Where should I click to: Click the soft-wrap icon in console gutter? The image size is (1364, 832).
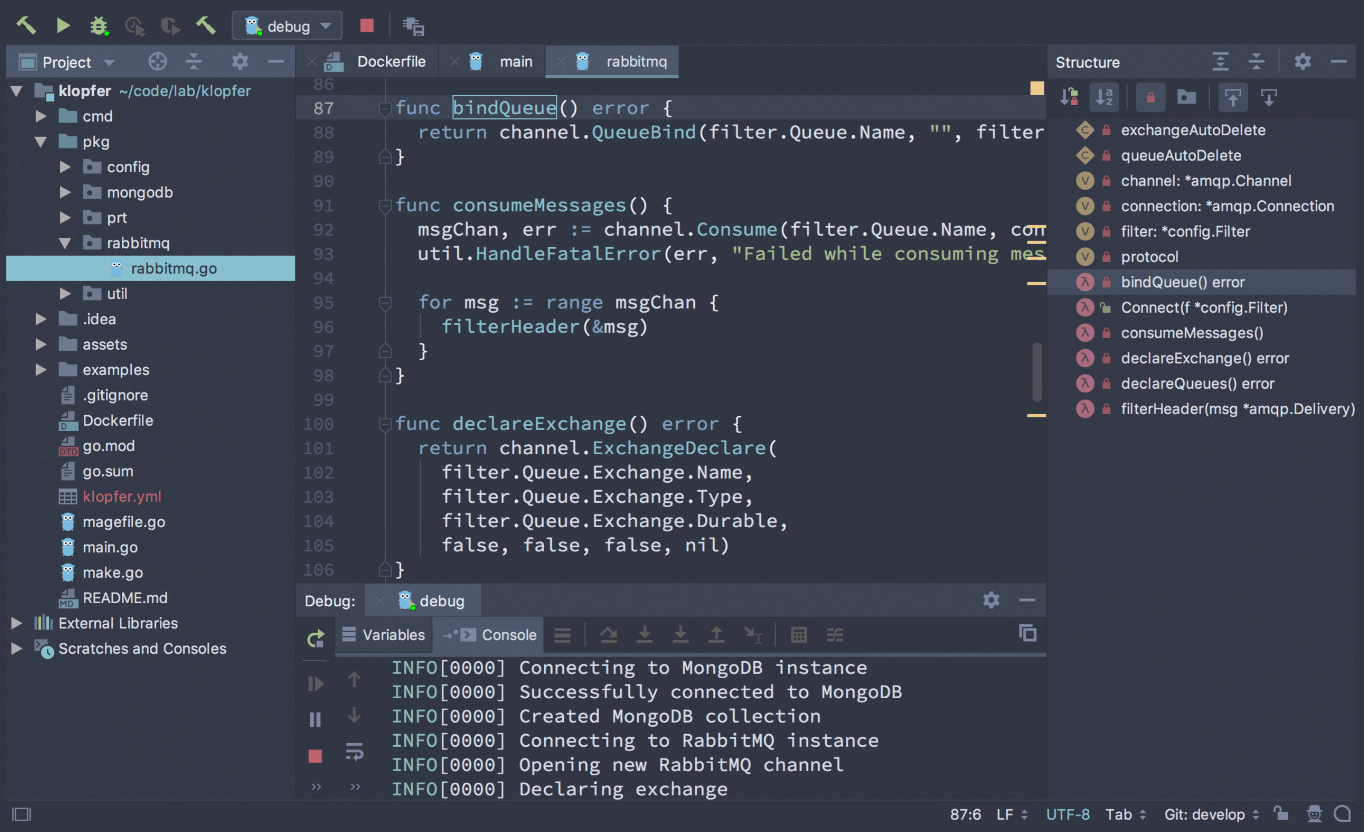pyautogui.click(x=354, y=751)
